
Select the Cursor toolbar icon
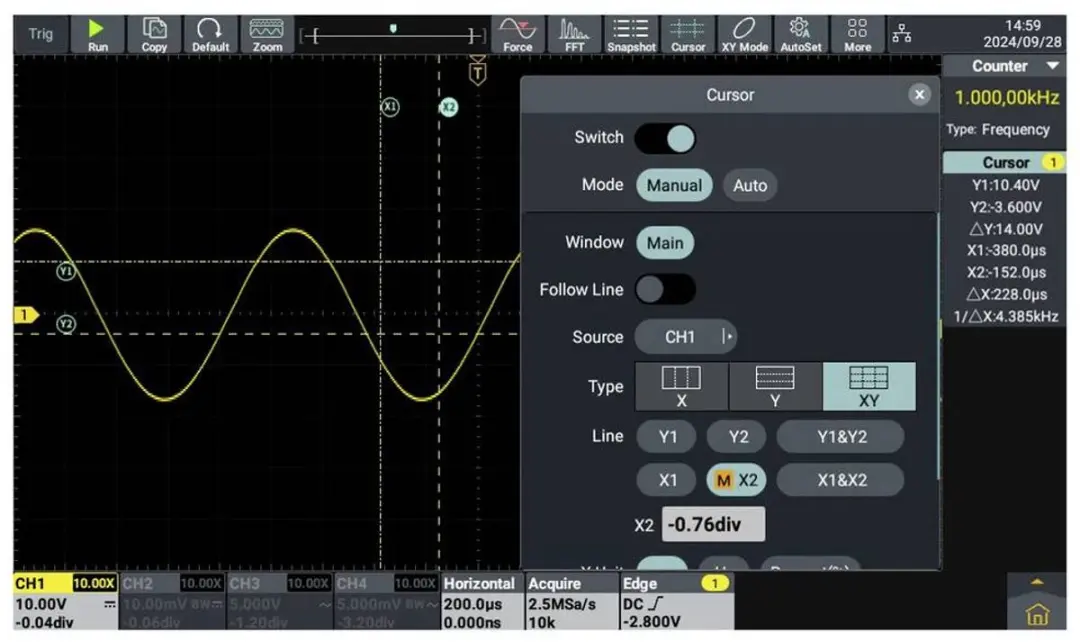(687, 34)
